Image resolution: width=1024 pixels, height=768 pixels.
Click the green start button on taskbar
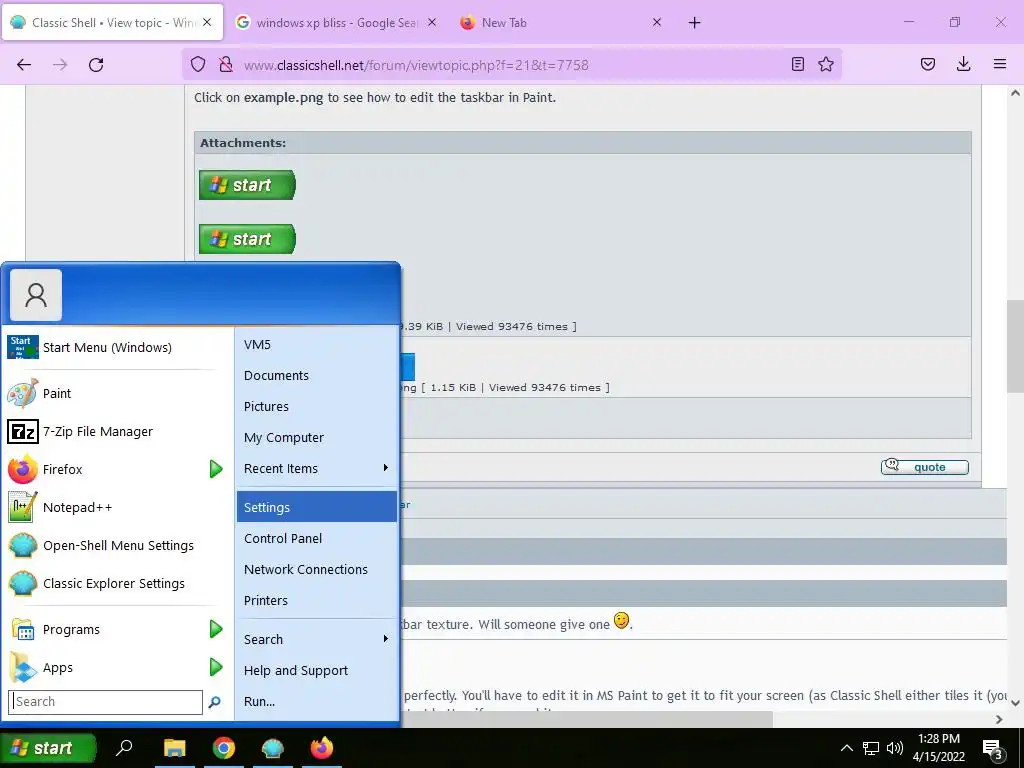click(48, 748)
